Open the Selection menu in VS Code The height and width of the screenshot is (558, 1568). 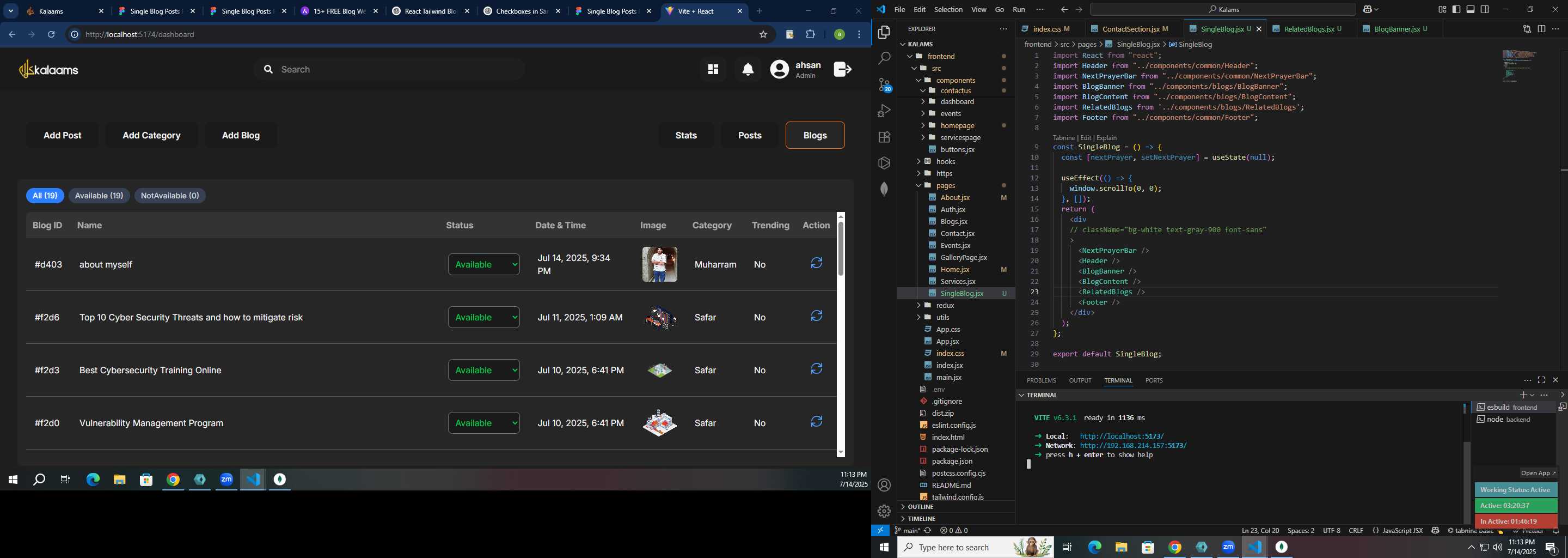(x=948, y=10)
